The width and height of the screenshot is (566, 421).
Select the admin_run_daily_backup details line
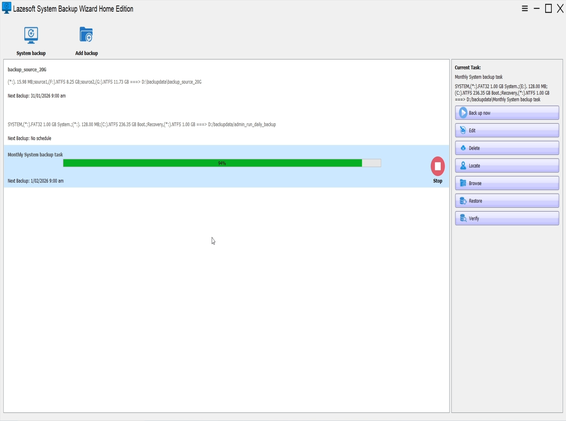142,124
